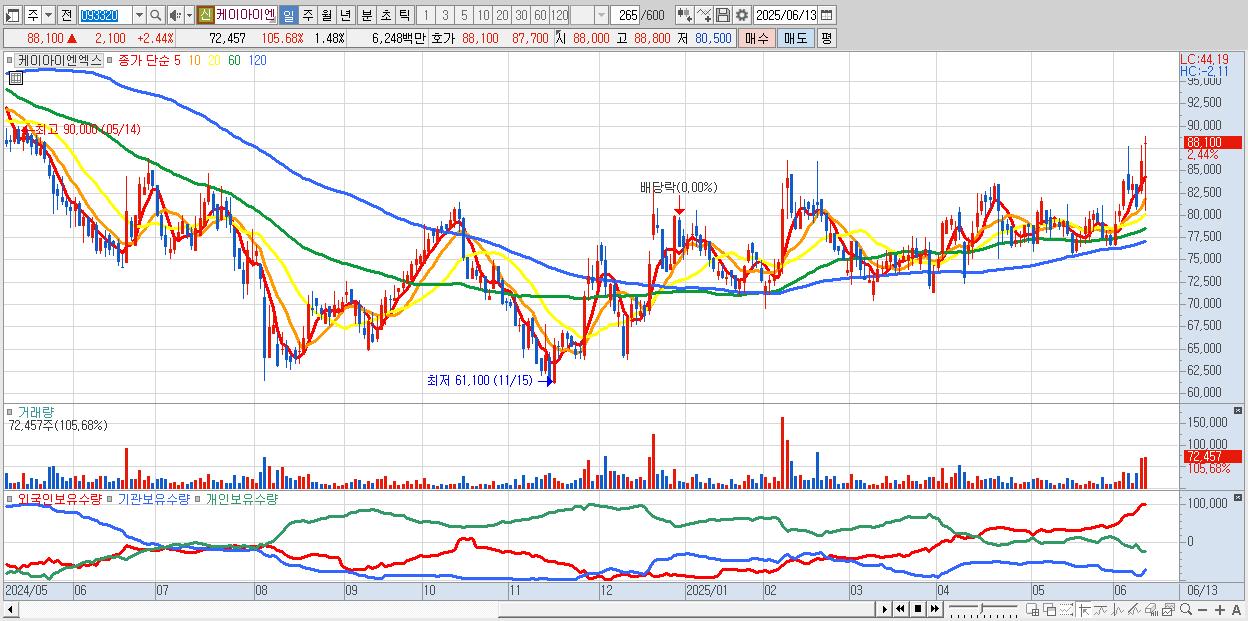This screenshot has width=1248, height=621.
Task: Click the scroll-right arrow on chart scrollbar
Action: point(884,609)
